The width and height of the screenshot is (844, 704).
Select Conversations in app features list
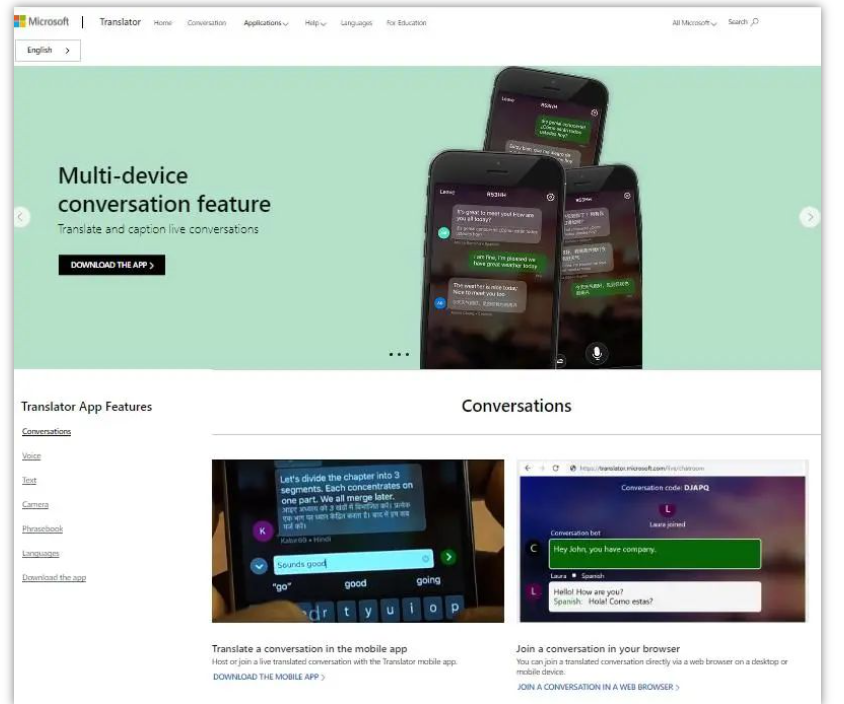pos(46,431)
